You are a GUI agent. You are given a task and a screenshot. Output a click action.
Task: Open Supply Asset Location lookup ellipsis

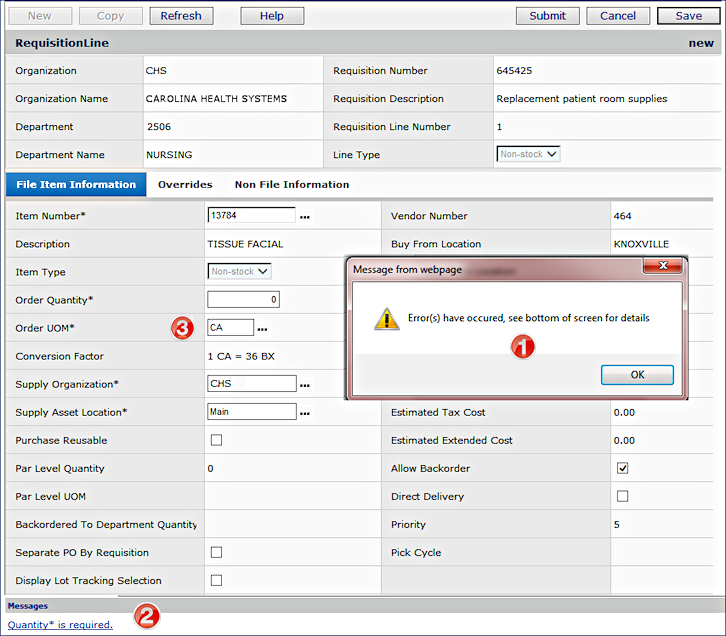305,413
